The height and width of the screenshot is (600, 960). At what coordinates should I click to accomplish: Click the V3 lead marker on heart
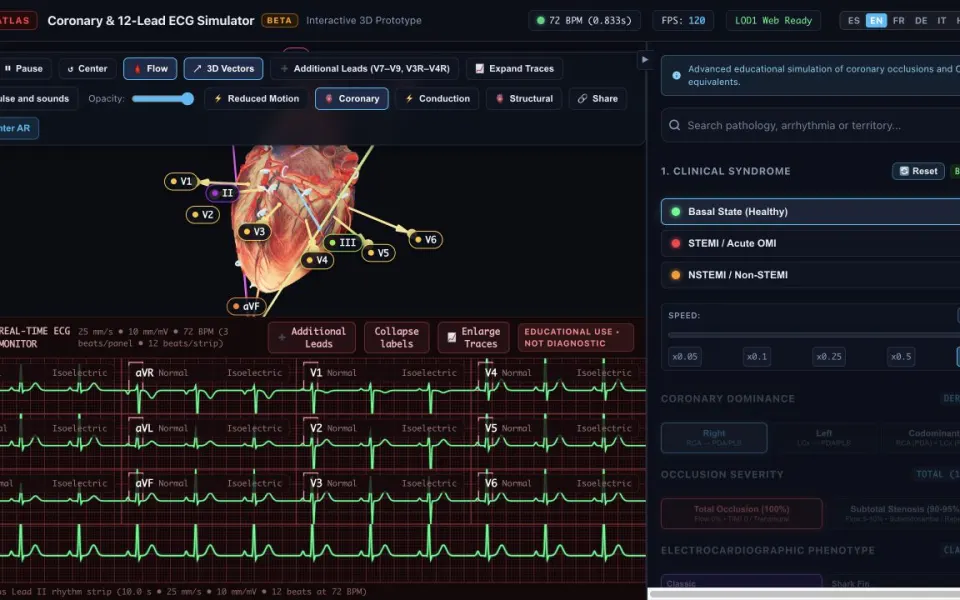(x=253, y=232)
